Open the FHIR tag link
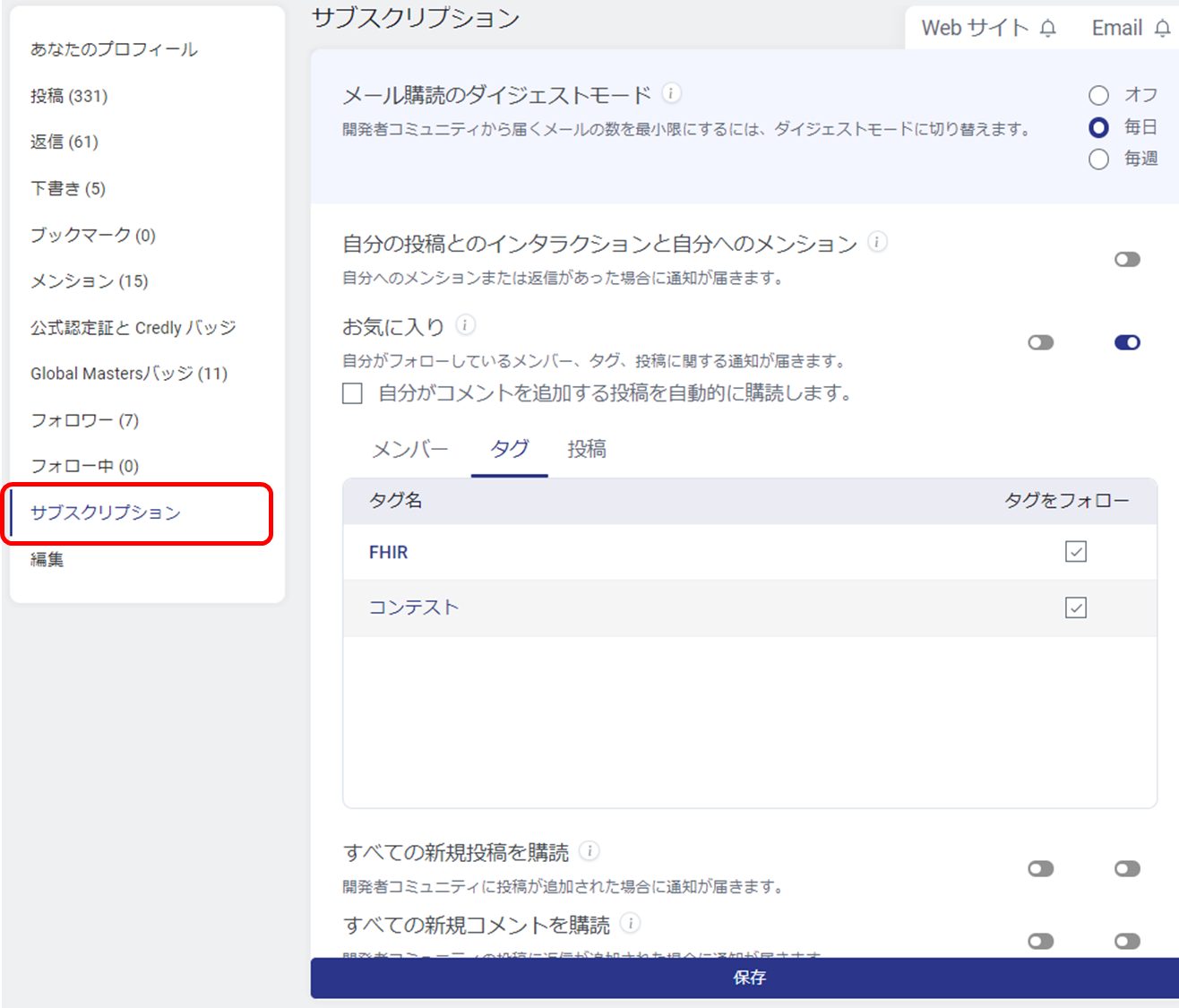Image resolution: width=1179 pixels, height=1008 pixels. [x=388, y=553]
